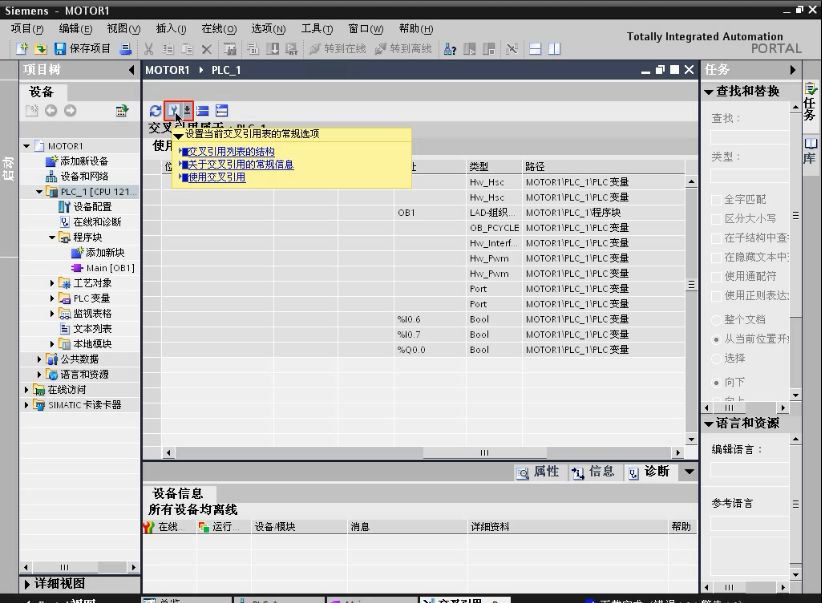Click the cut scissors icon
The width and height of the screenshot is (822, 603).
click(x=149, y=49)
